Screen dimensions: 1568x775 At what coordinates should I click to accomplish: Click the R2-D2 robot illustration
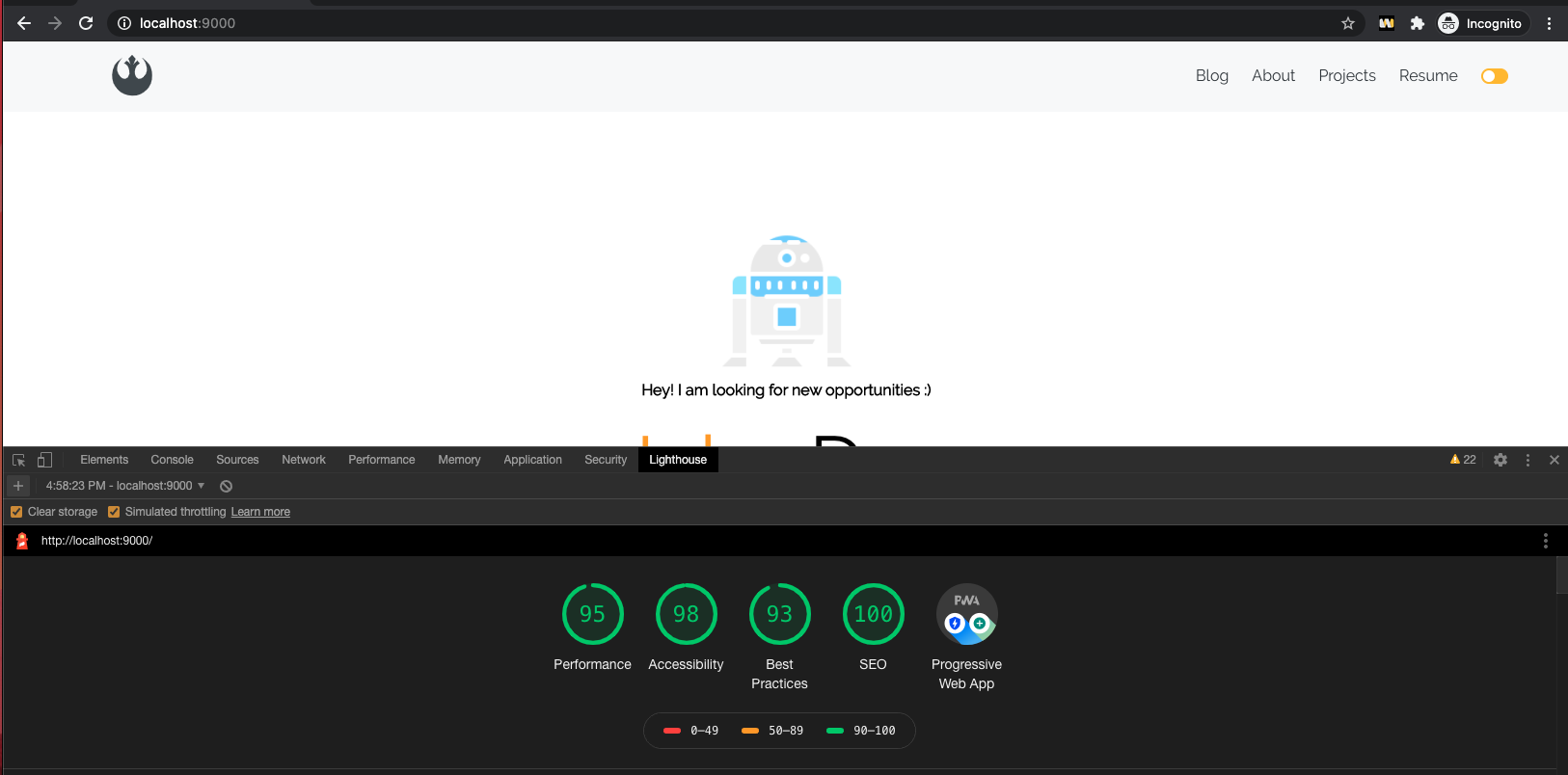tap(787, 301)
